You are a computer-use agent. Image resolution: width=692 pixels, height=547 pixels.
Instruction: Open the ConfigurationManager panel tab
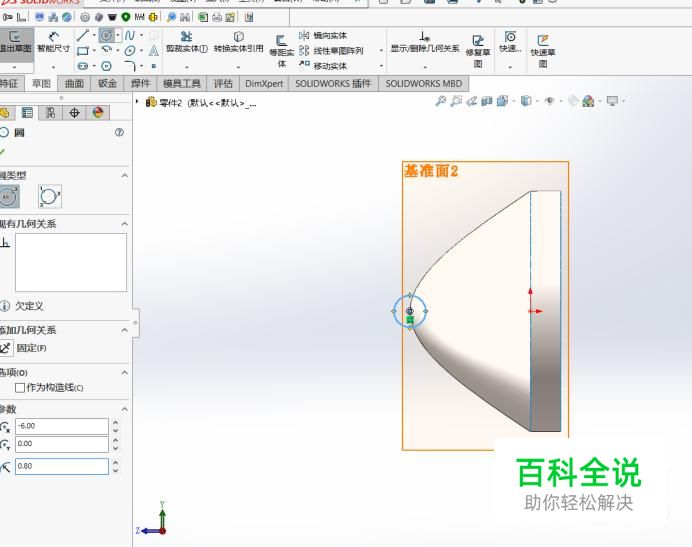coord(50,113)
